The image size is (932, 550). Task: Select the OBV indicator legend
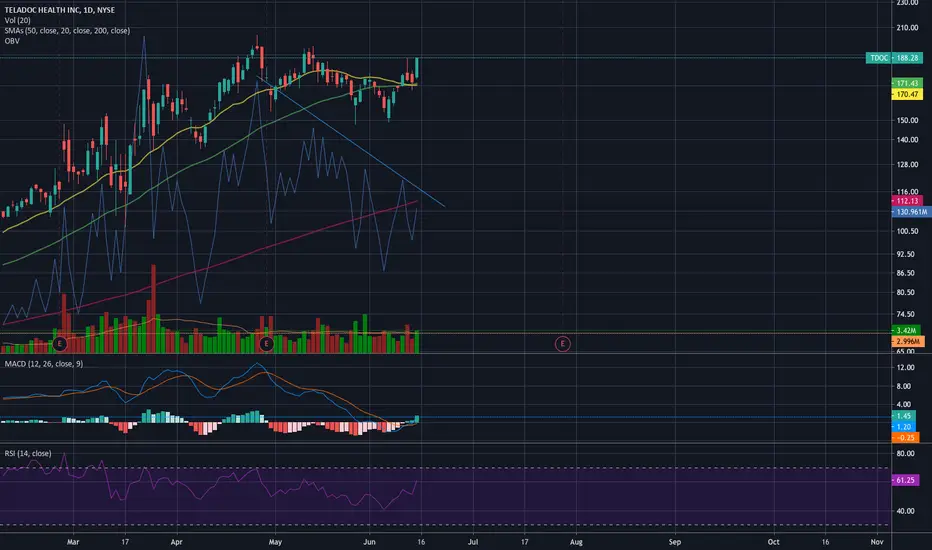coord(12,41)
